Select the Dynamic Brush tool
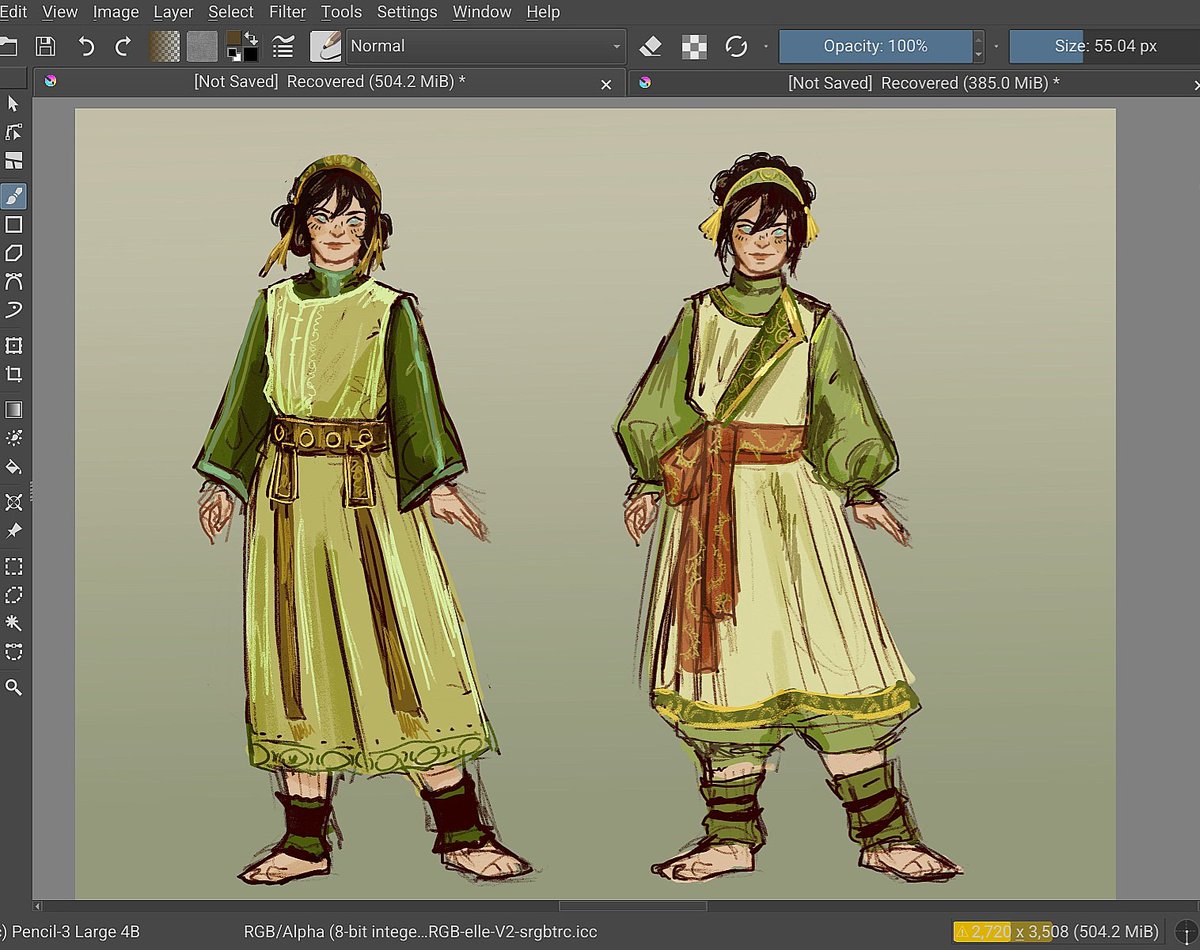The height and width of the screenshot is (950, 1200). [x=13, y=310]
